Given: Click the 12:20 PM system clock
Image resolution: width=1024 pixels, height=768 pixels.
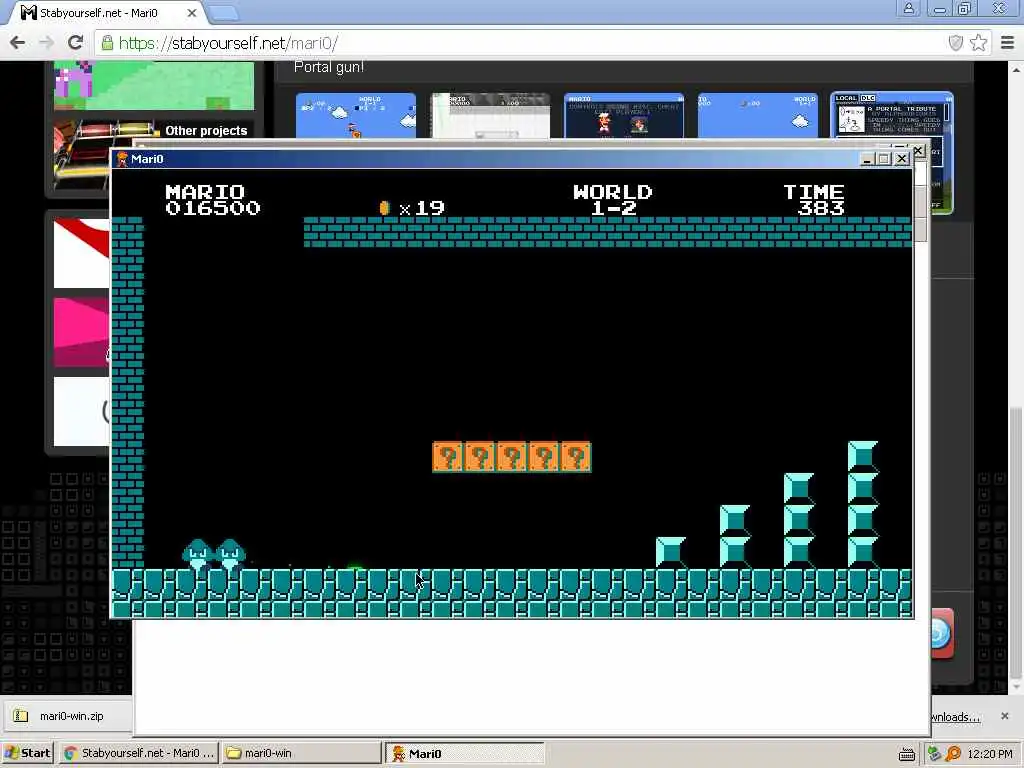Looking at the screenshot, I should [x=990, y=754].
